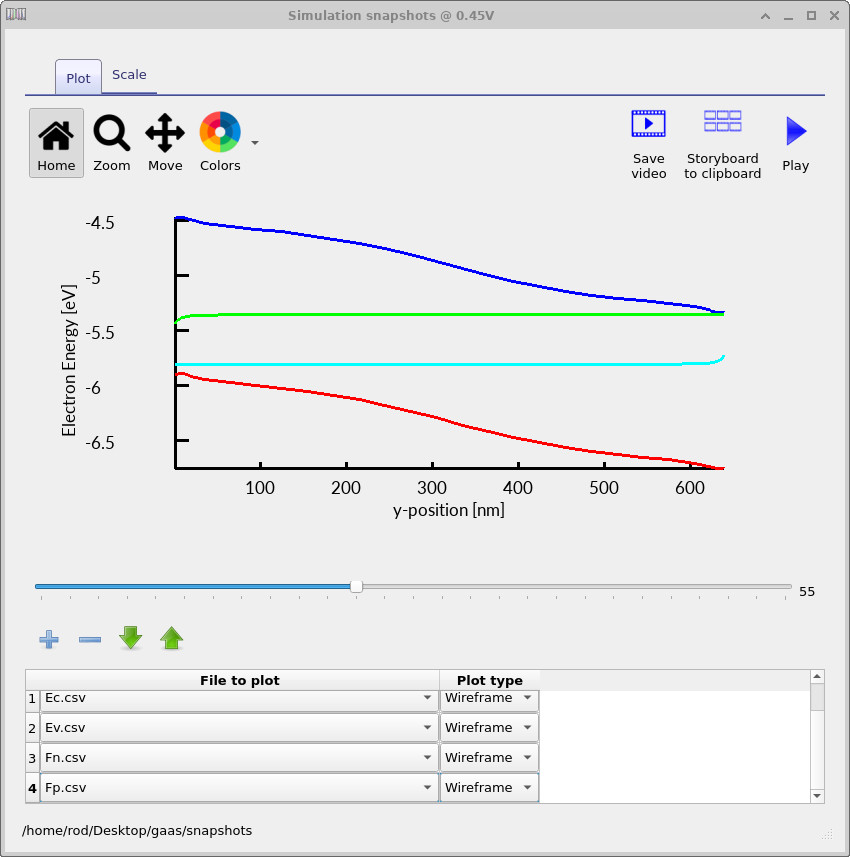The width and height of the screenshot is (850, 857).
Task: Switch to the Scale tab
Action: pos(129,75)
